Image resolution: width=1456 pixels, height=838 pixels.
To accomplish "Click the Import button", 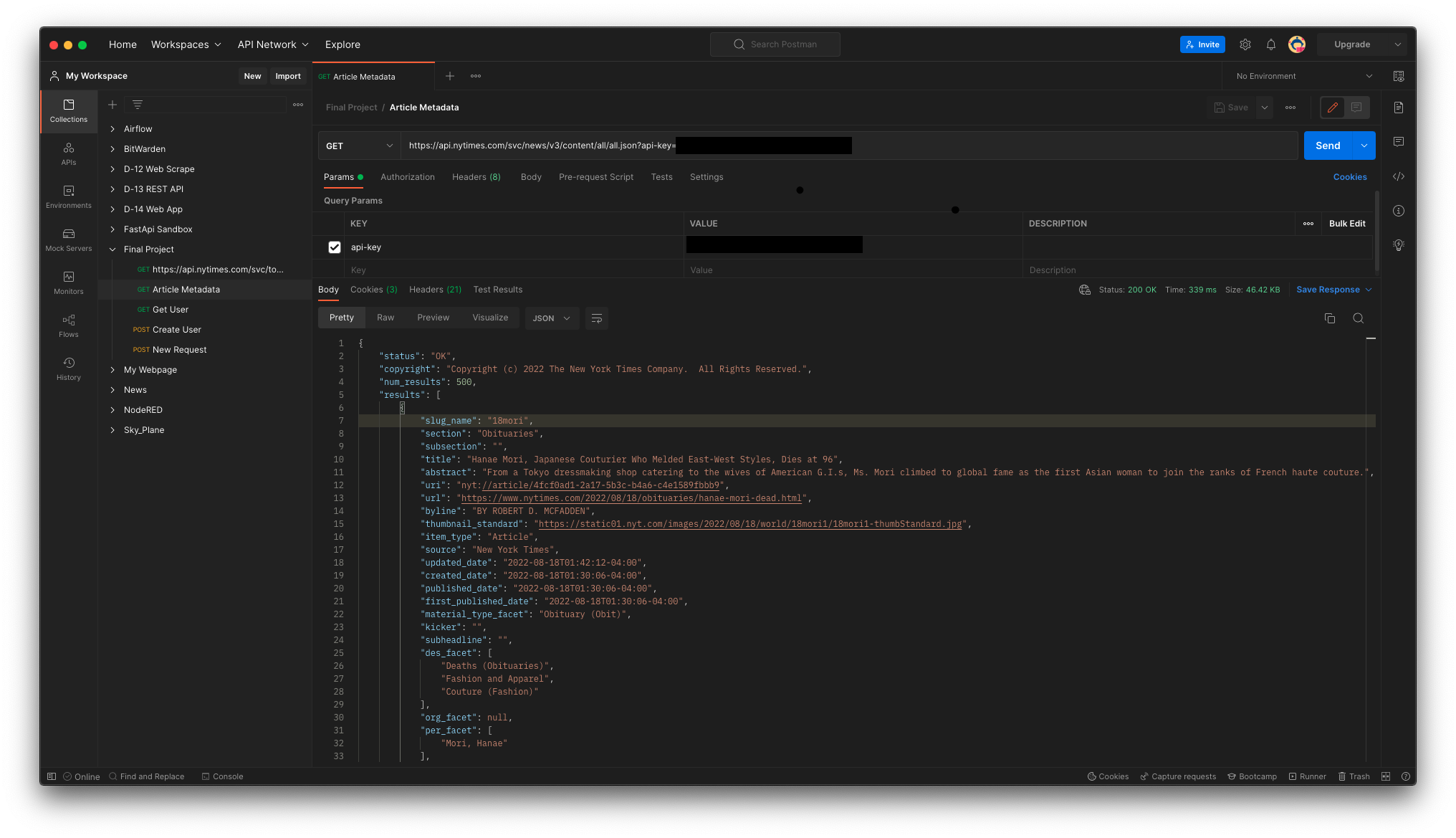I will (288, 76).
